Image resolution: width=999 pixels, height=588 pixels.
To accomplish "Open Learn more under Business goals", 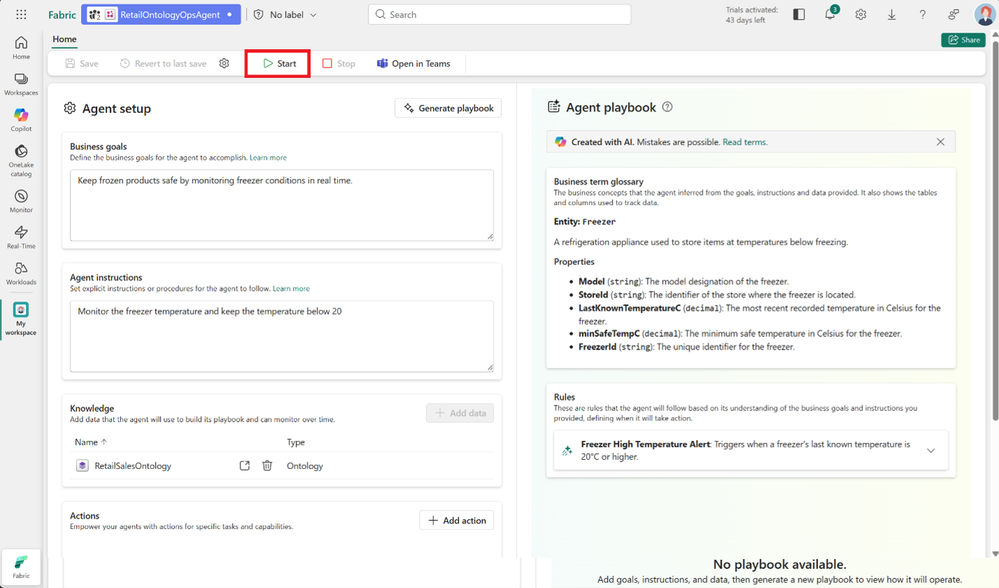I will 268,157.
